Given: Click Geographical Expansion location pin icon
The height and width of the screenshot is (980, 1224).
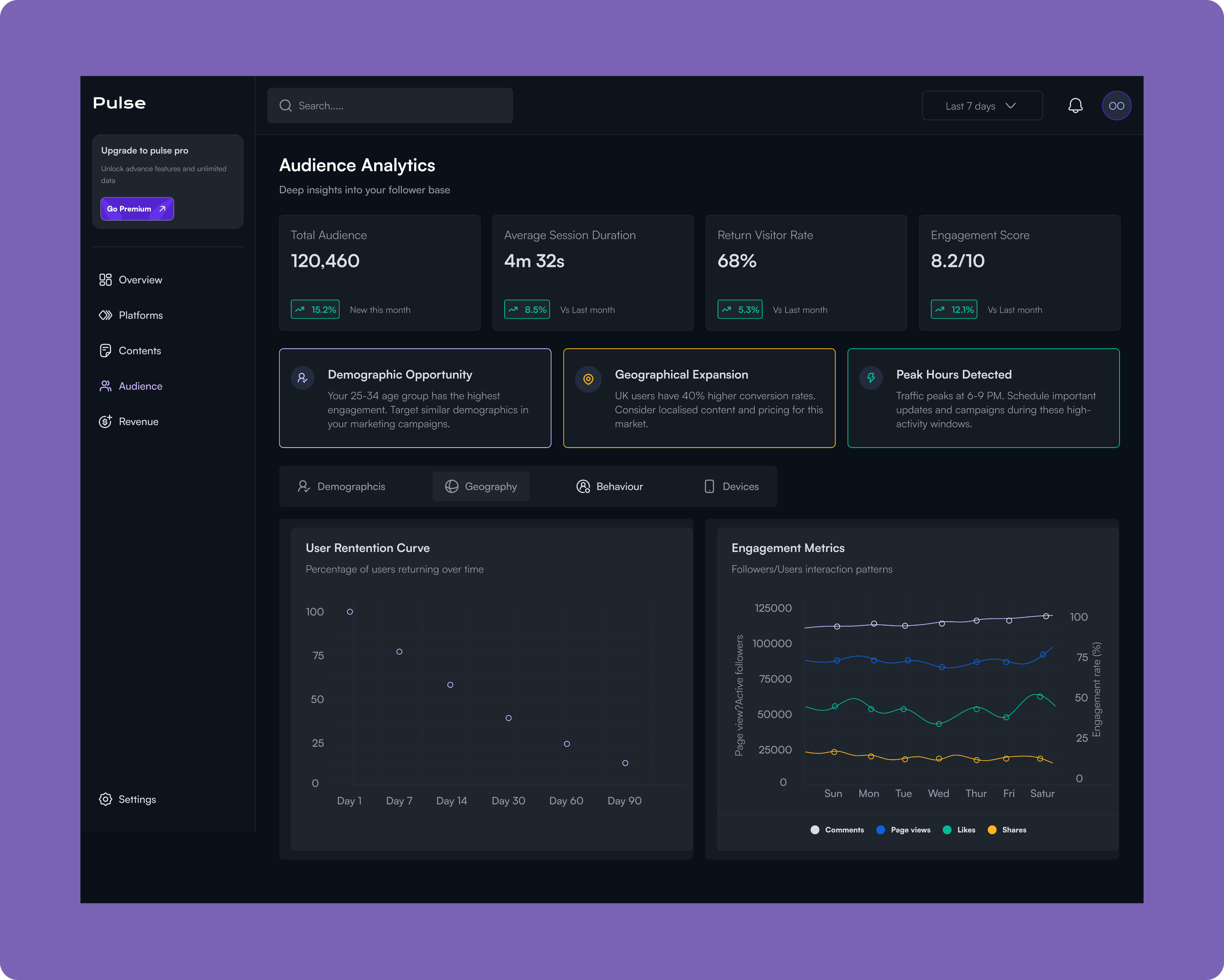Looking at the screenshot, I should click(588, 378).
